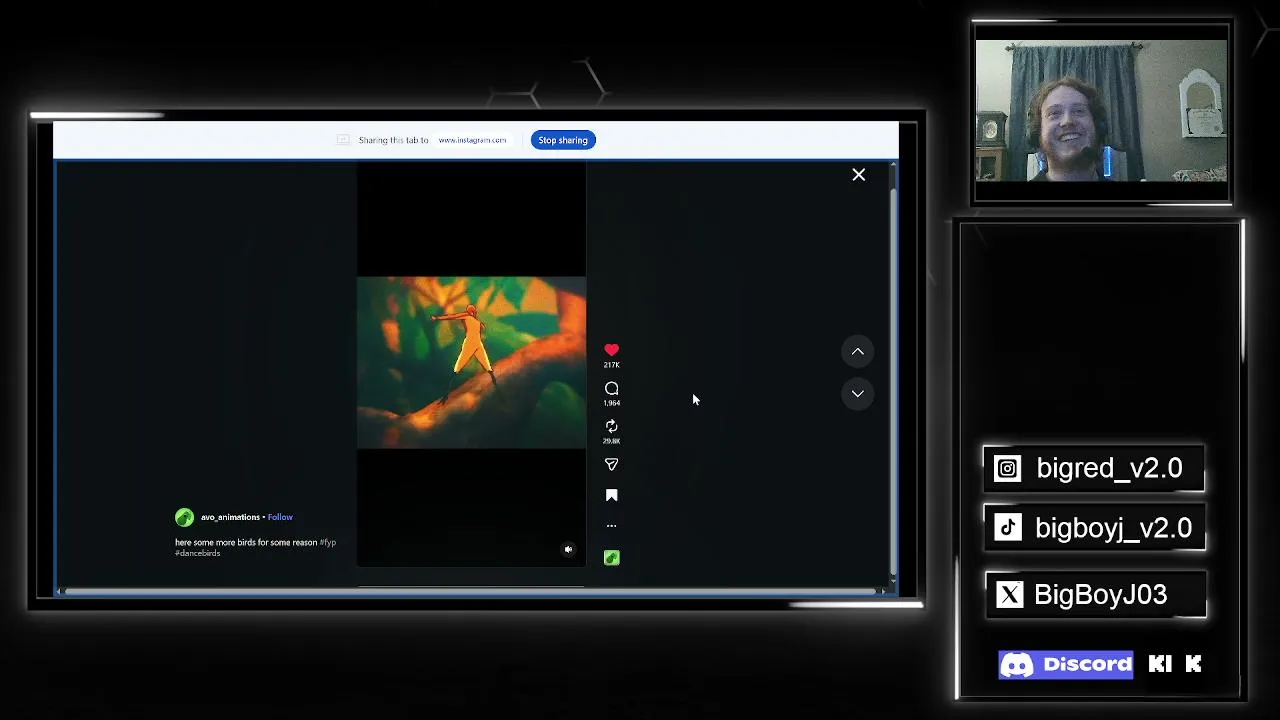Close the reel viewer with the X

click(858, 175)
